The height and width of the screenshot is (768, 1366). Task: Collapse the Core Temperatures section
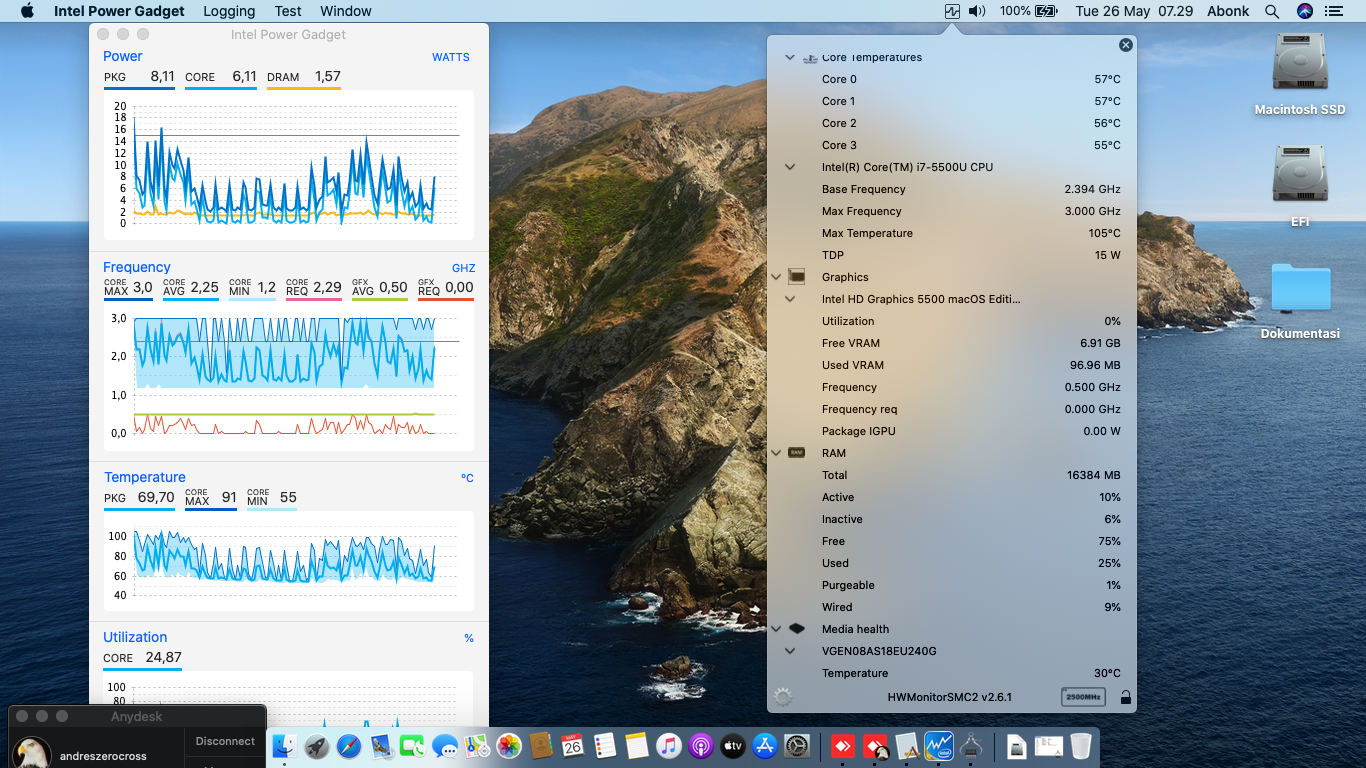pos(790,58)
